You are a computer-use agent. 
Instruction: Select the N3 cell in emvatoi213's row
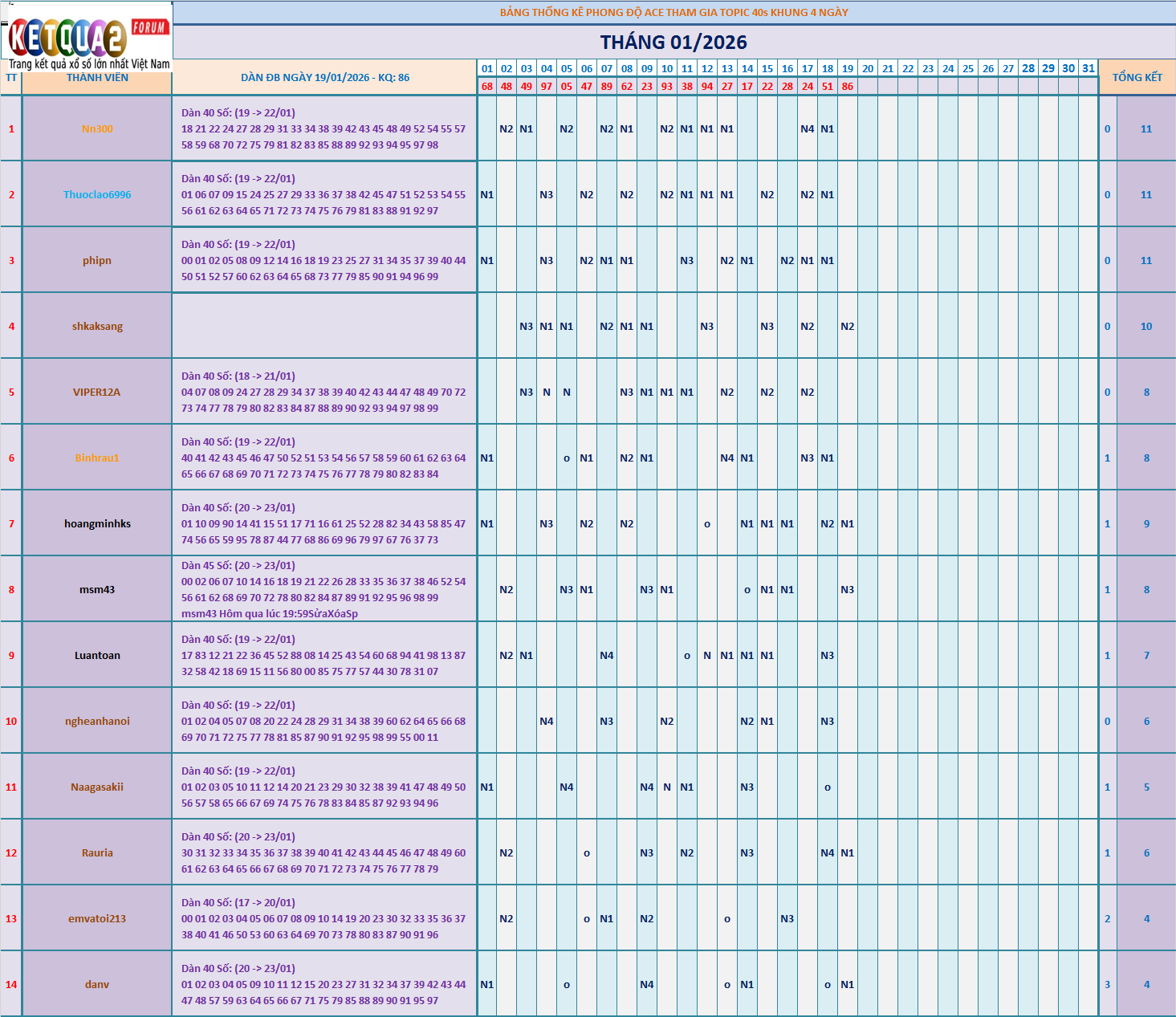[x=787, y=919]
